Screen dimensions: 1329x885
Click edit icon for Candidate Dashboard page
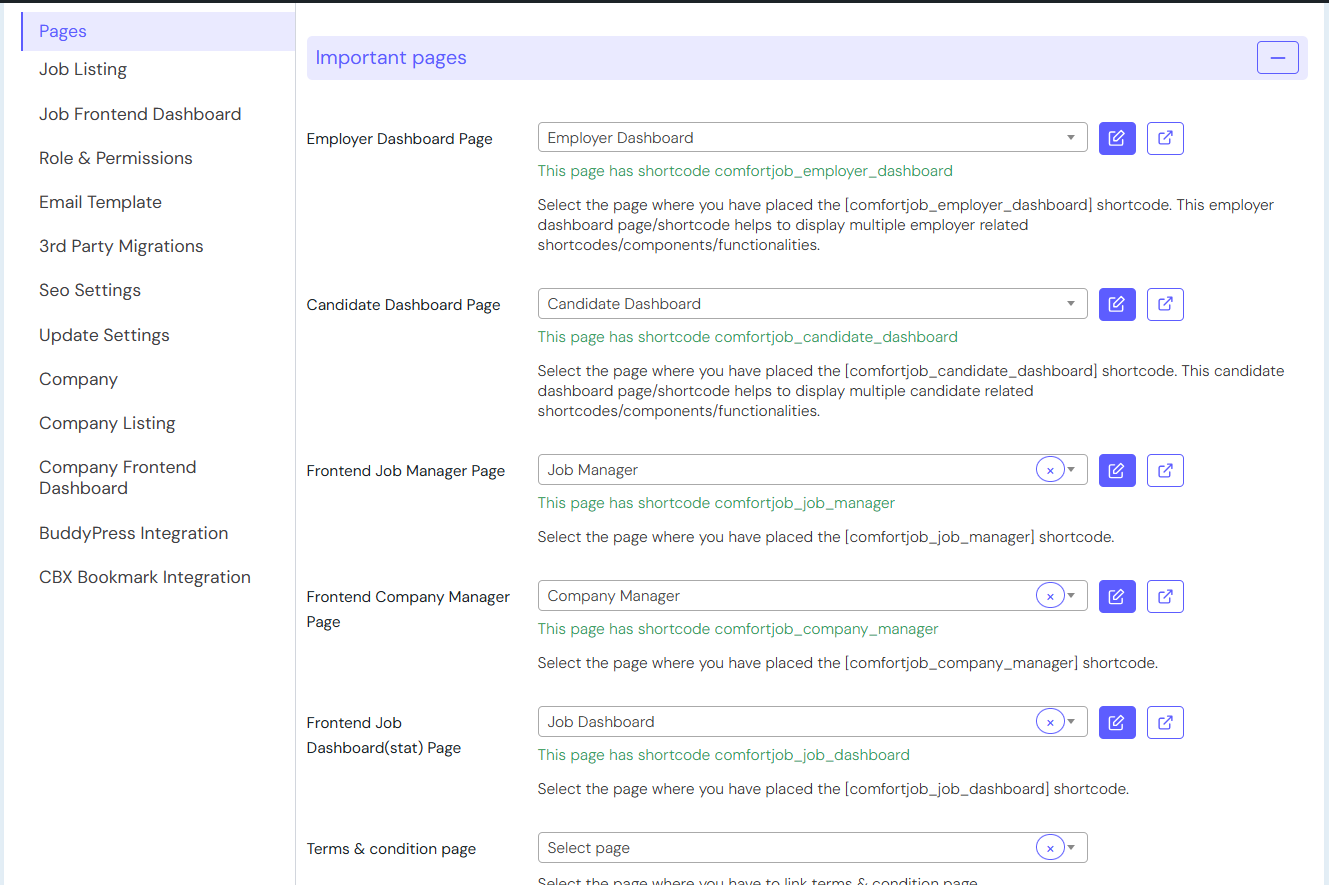1116,304
